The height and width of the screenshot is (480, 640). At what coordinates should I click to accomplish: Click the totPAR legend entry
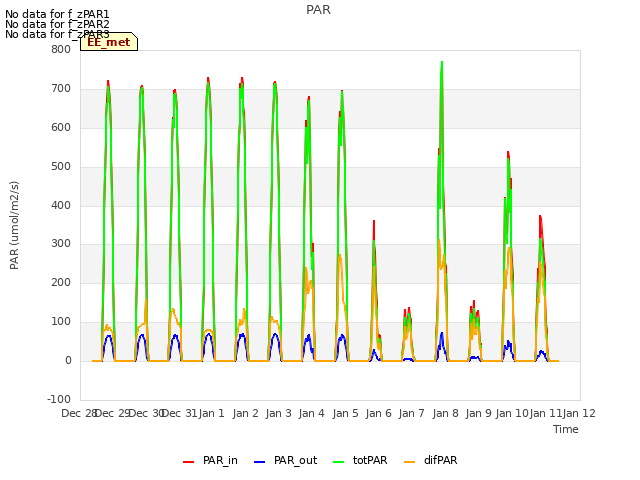360,460
